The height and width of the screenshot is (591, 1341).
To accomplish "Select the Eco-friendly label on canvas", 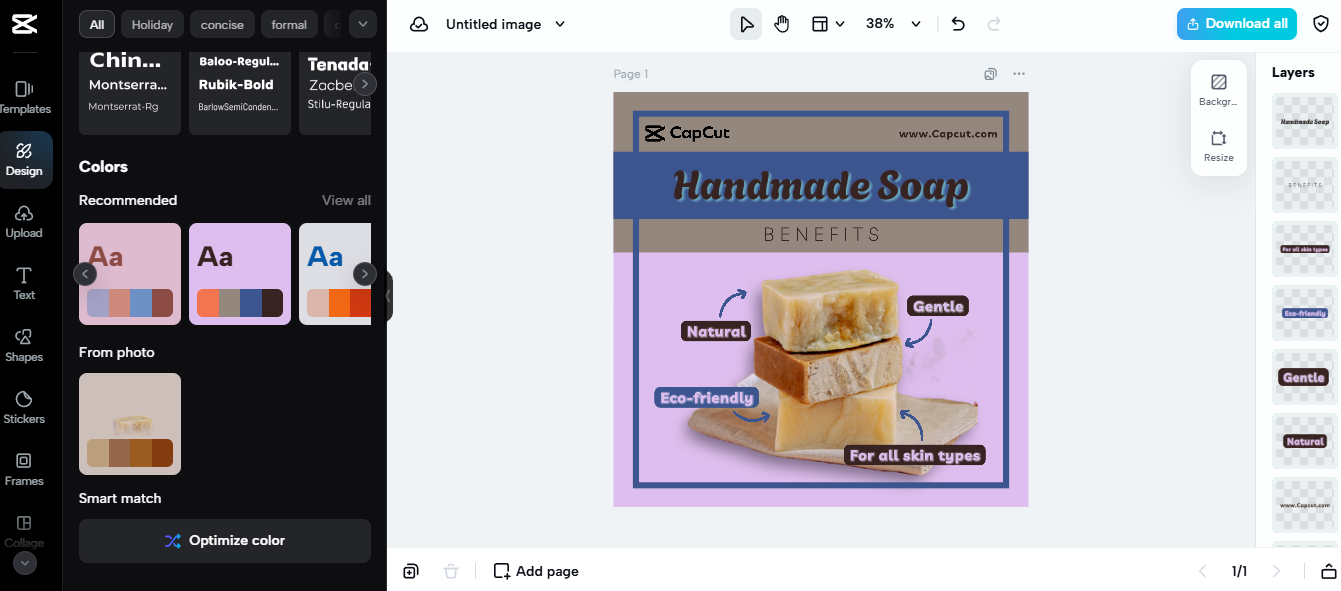I will (x=706, y=398).
